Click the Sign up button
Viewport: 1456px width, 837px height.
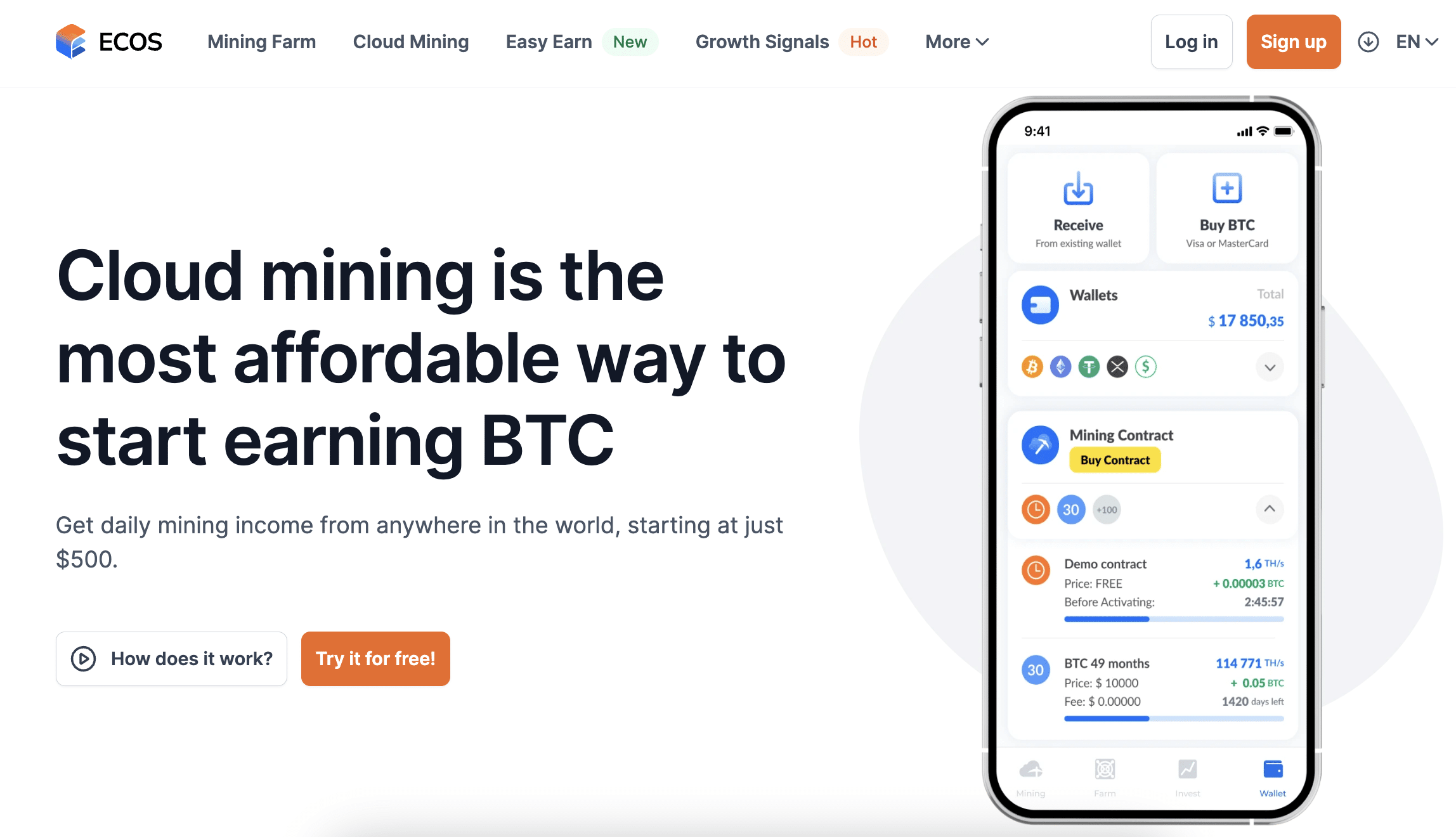(1293, 41)
